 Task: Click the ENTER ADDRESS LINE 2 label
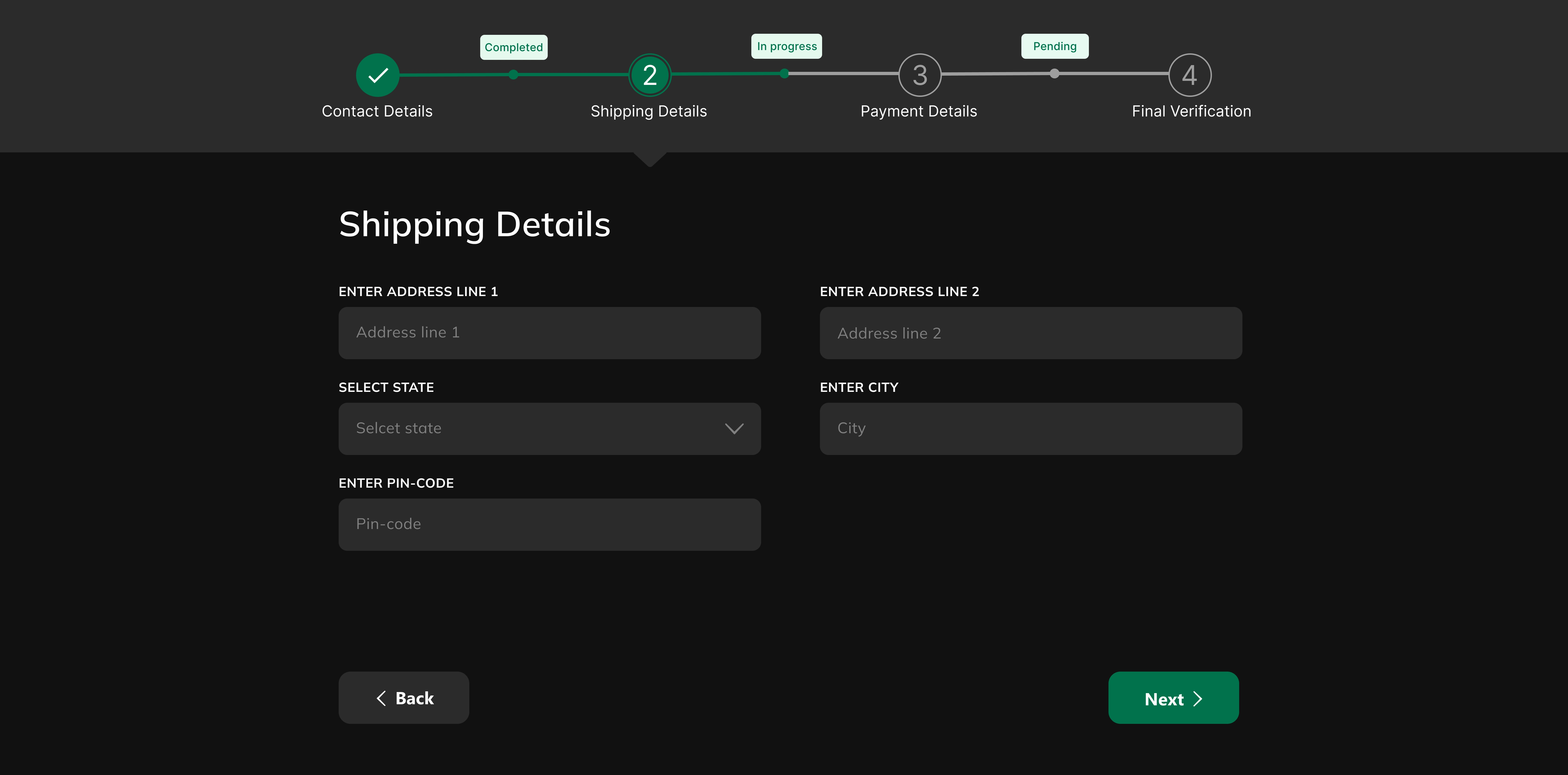[x=899, y=291]
